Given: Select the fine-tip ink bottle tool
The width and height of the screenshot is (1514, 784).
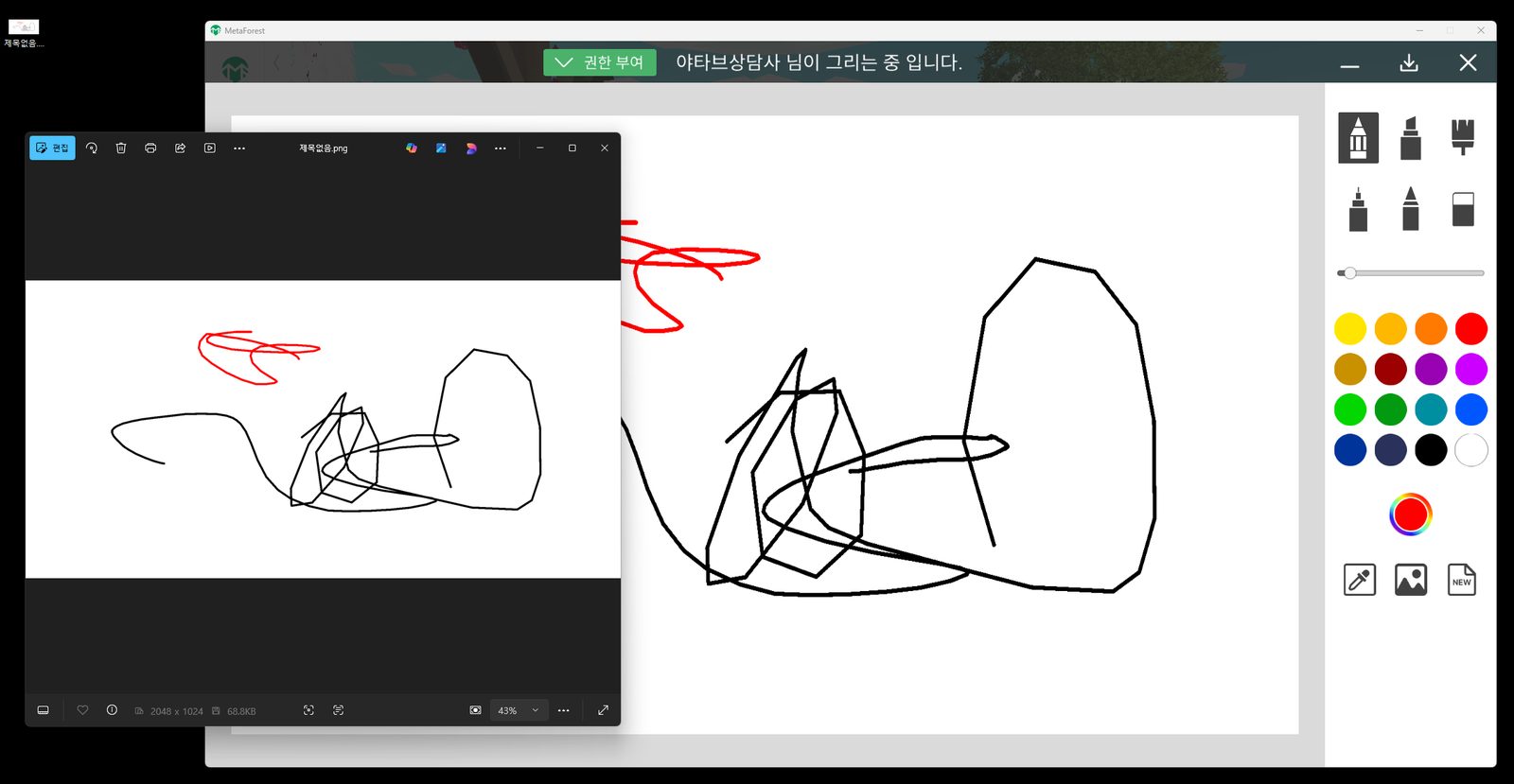Looking at the screenshot, I should click(1358, 209).
